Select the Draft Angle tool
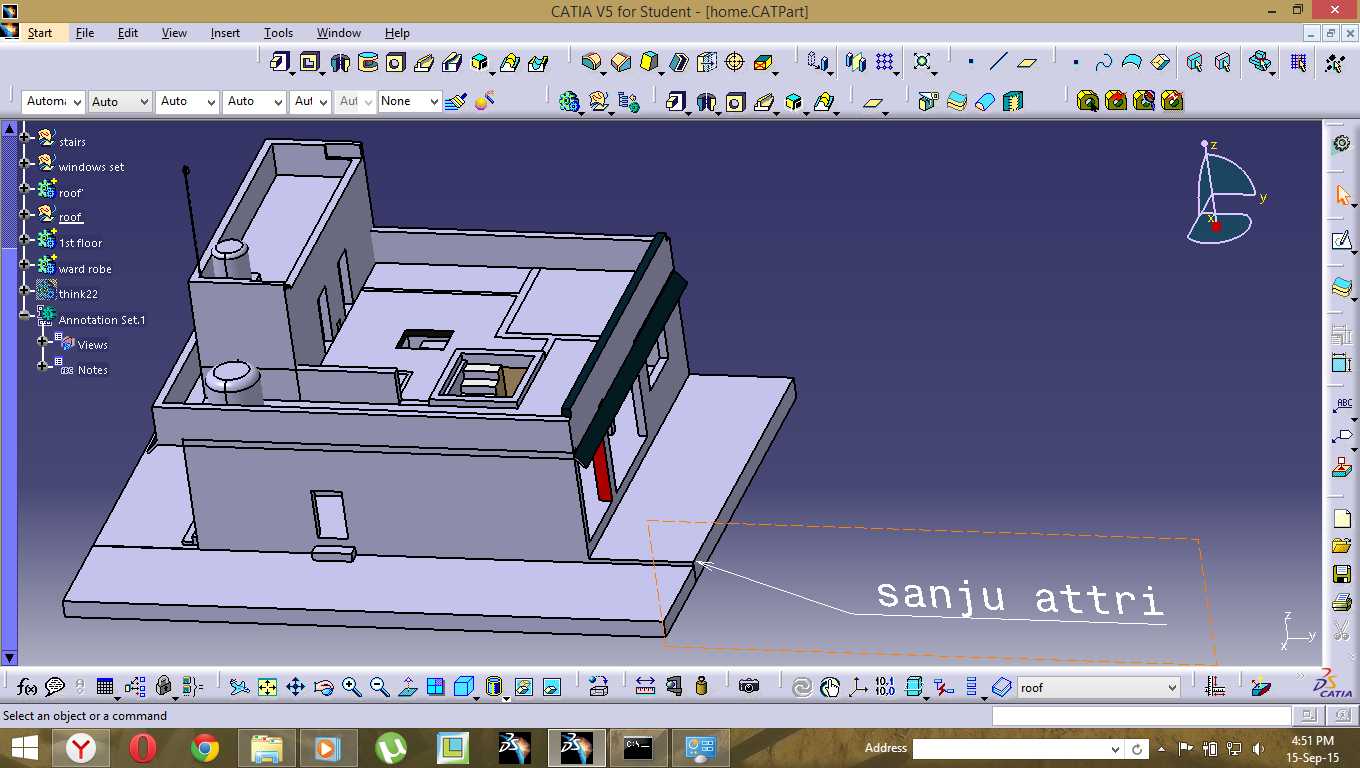This screenshot has width=1360, height=768. point(650,62)
